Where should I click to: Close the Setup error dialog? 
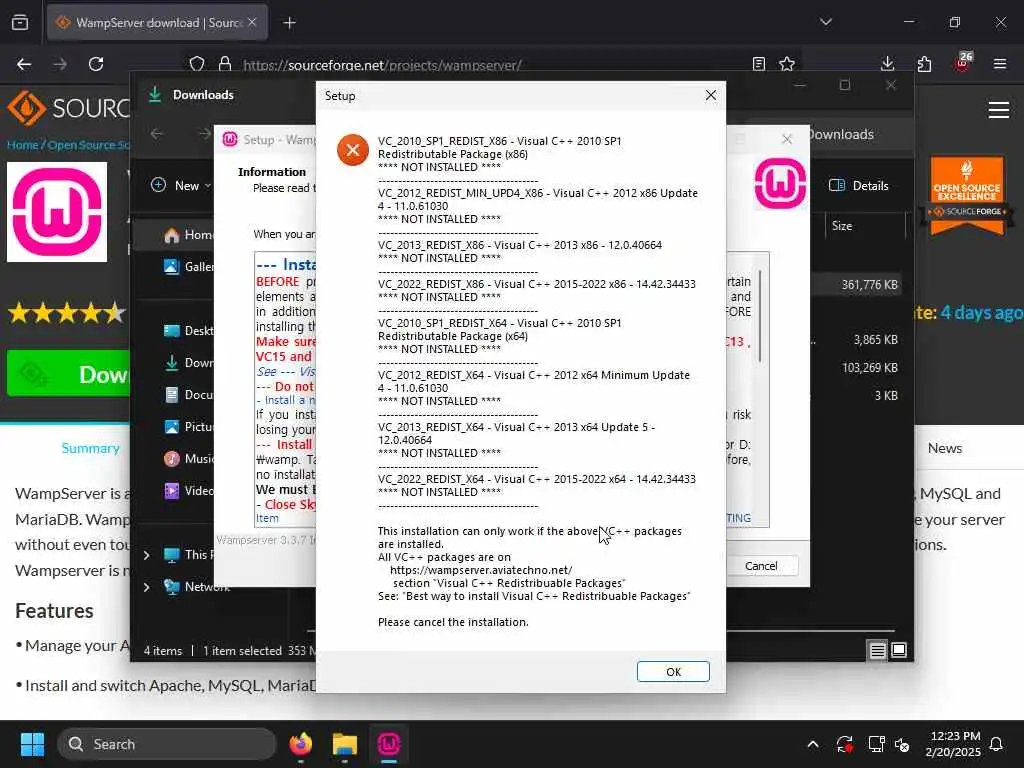coord(711,95)
